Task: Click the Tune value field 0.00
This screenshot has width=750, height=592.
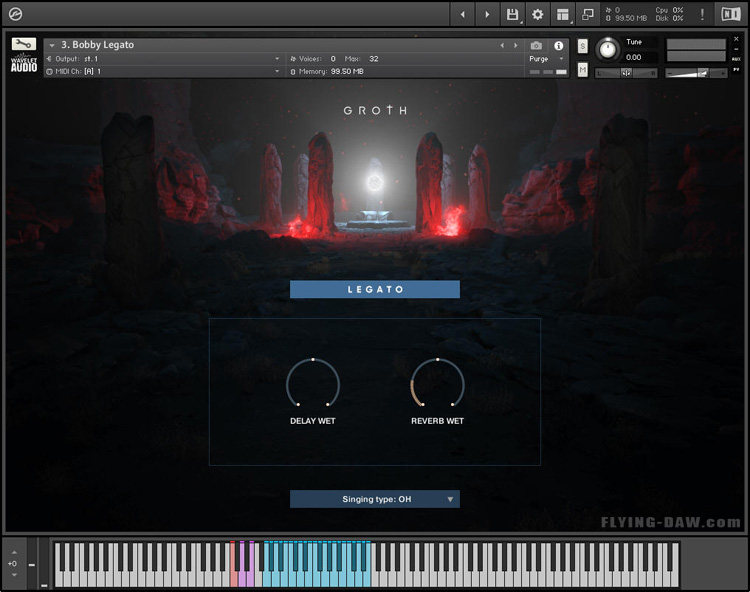Action: pos(633,57)
